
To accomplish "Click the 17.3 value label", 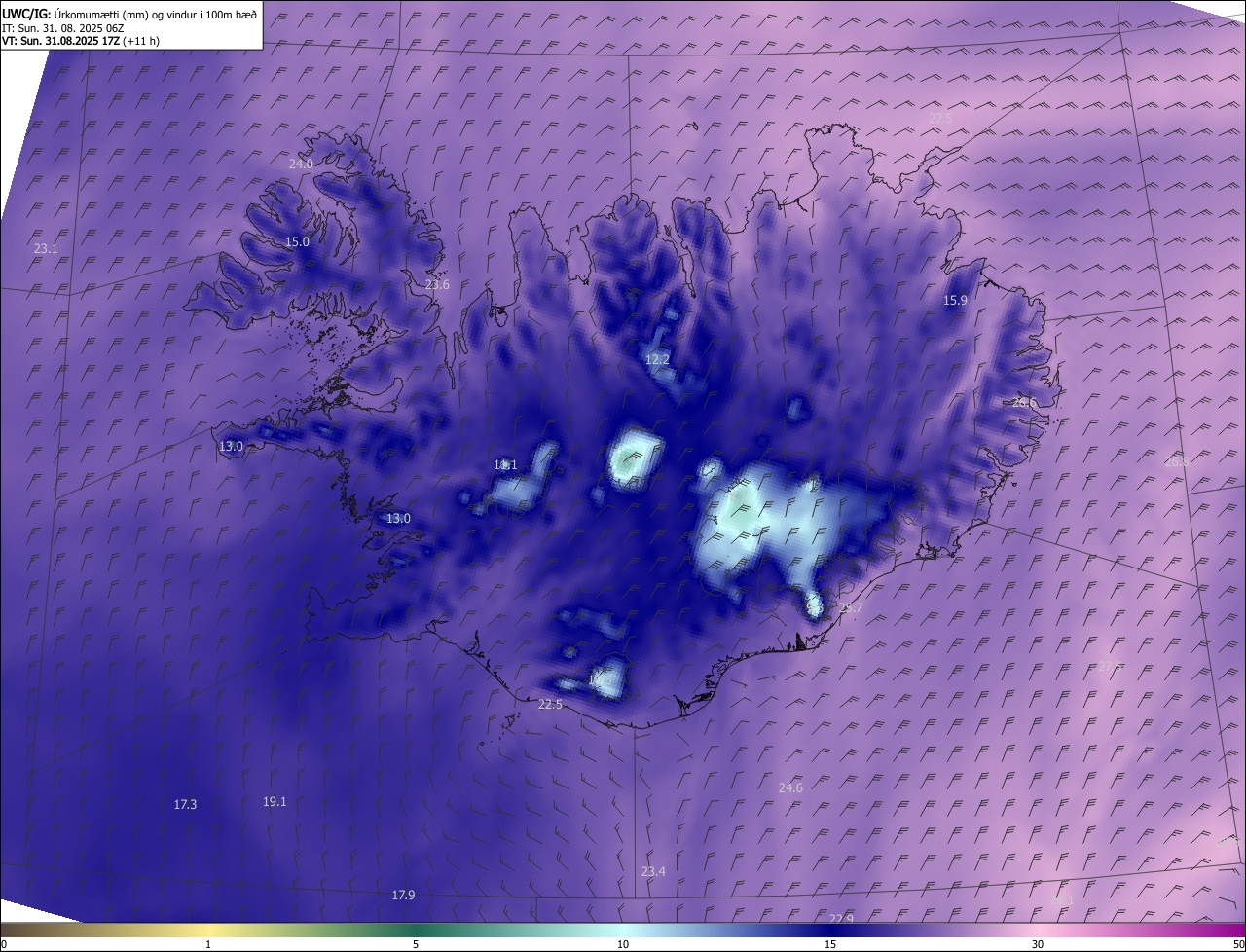I will 185,805.
